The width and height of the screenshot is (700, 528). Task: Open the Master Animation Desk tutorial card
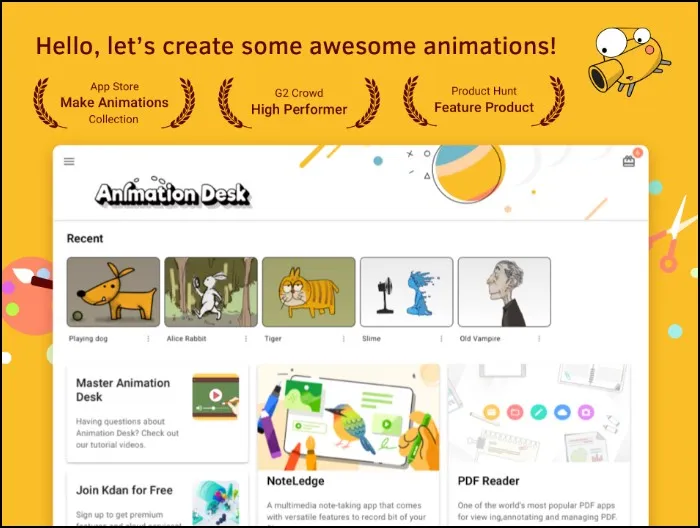pos(157,413)
